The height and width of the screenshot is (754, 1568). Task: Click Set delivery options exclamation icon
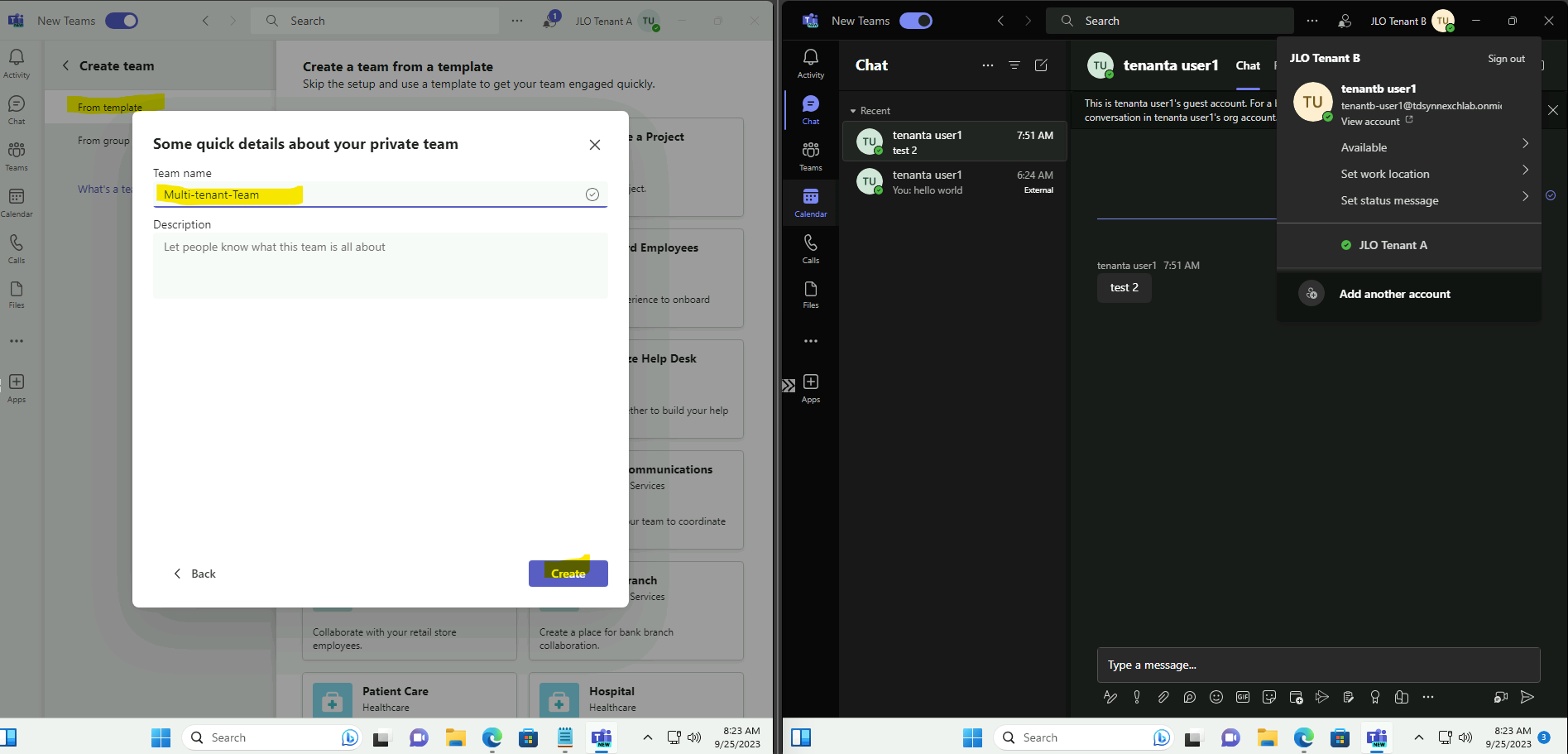coord(1137,697)
